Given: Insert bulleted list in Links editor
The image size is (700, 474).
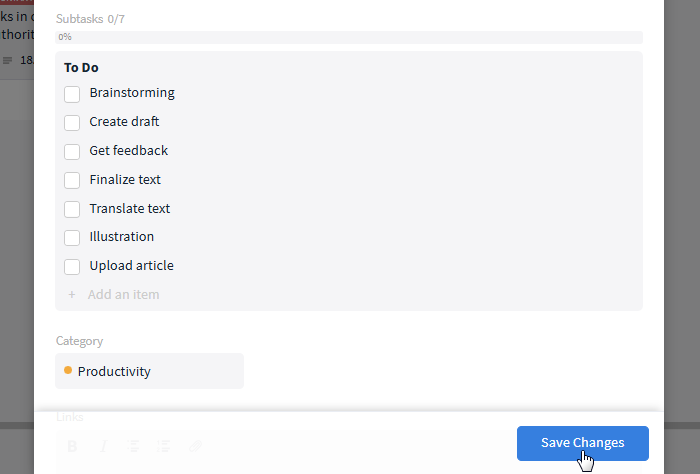Looking at the screenshot, I should point(133,446).
